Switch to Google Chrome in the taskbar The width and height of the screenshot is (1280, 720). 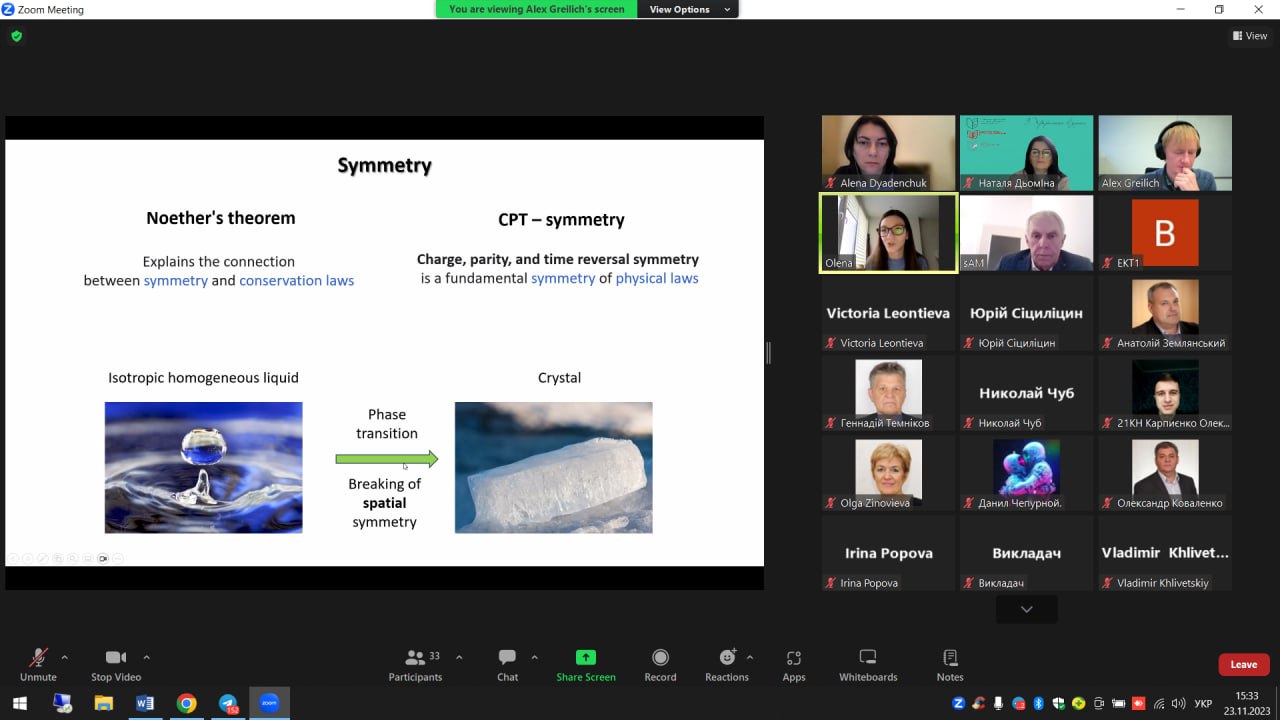click(186, 703)
